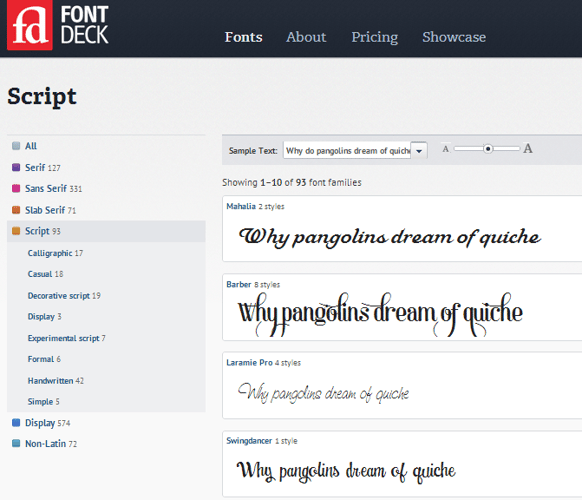Select the Slab Serif 71 category
This screenshot has width=582, height=500.
tap(50, 210)
